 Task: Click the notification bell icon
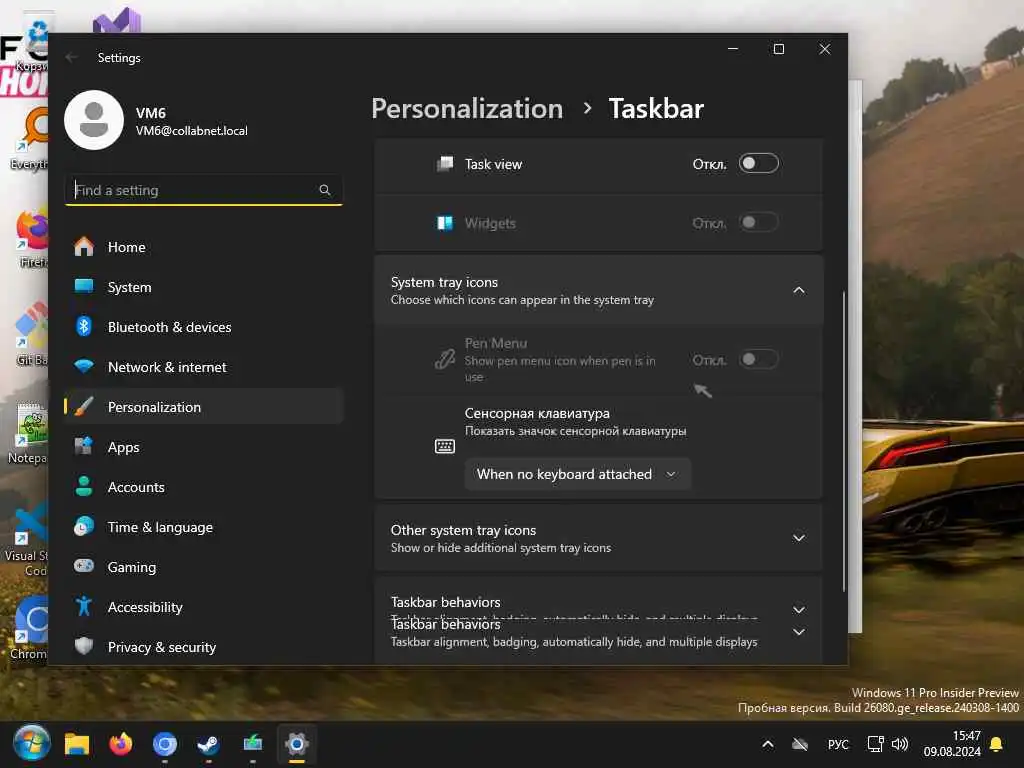pyautogui.click(x=997, y=744)
